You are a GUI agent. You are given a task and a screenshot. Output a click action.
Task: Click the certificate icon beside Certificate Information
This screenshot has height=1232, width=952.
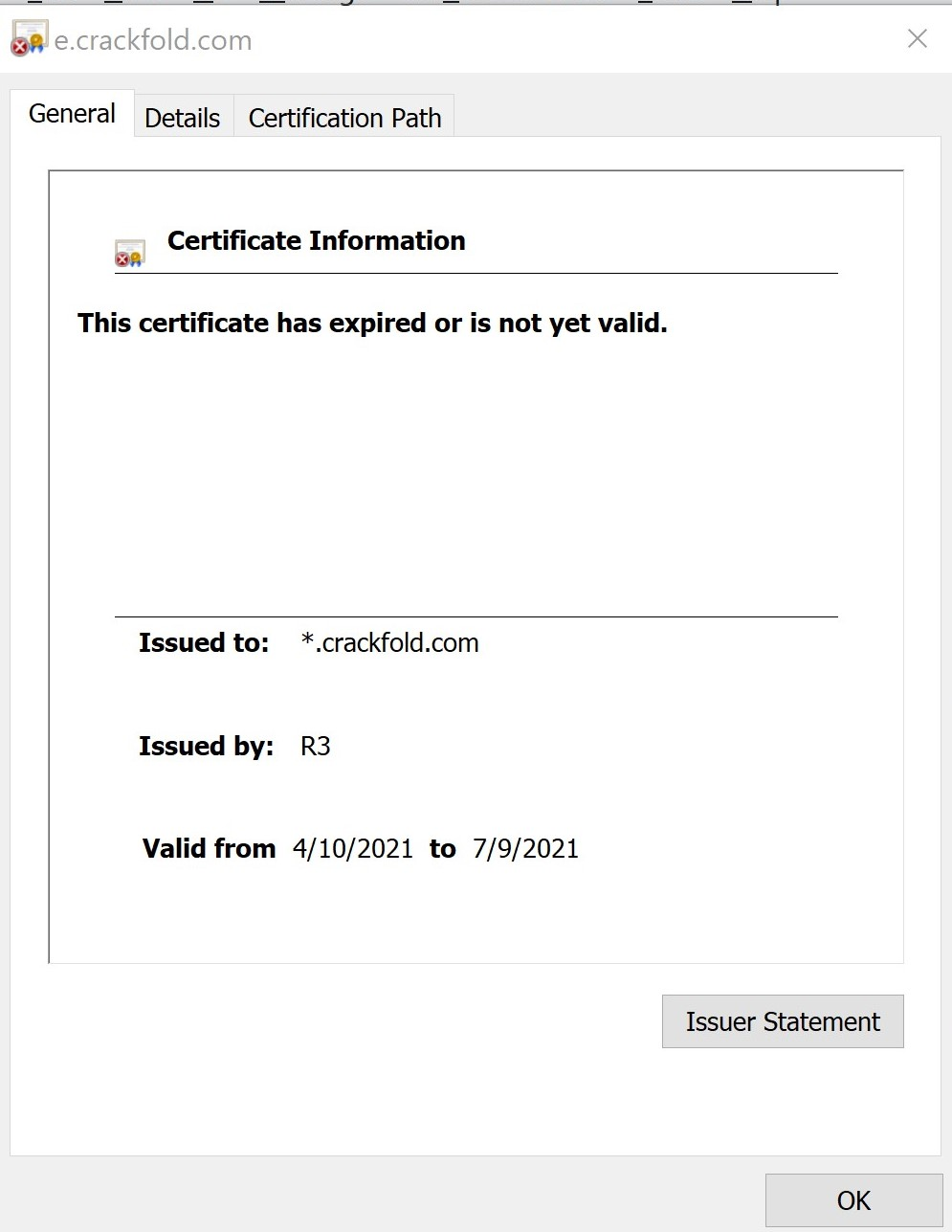129,253
